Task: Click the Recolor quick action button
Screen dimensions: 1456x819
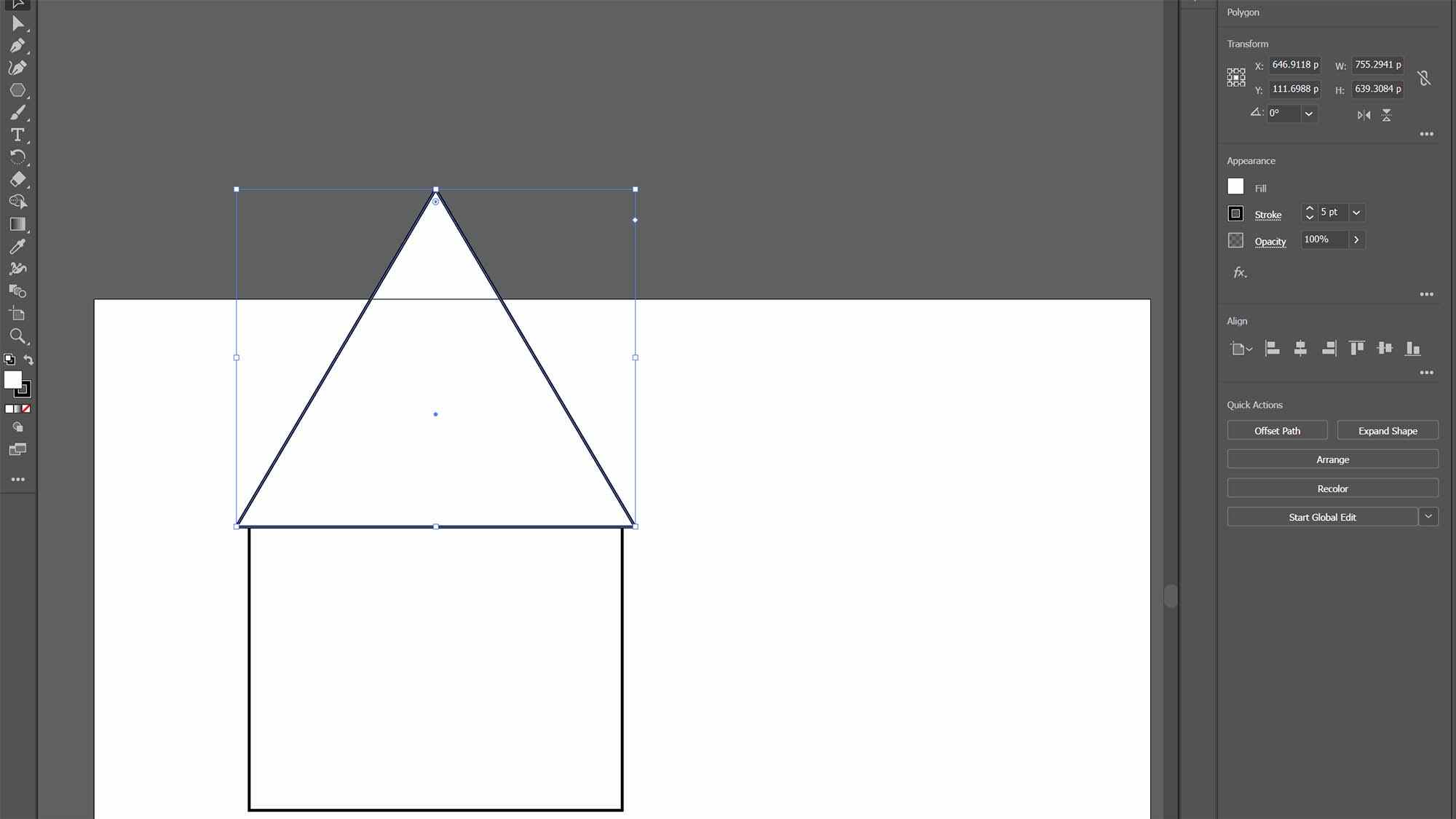Action: click(x=1333, y=488)
